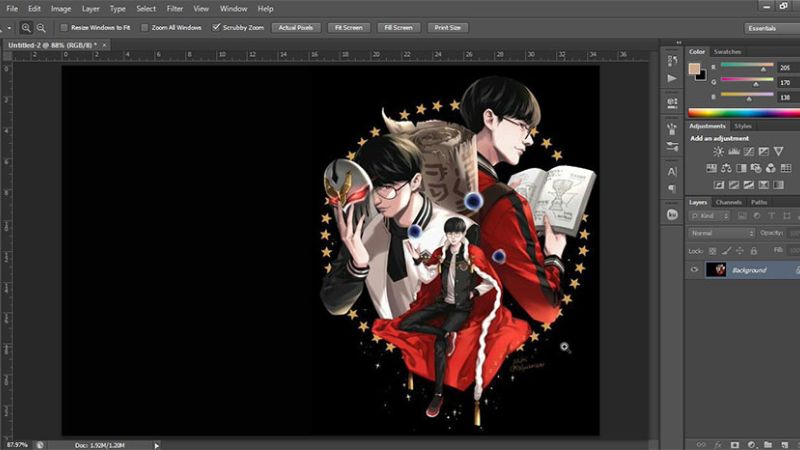Toggle lock image pixels brush icon

(727, 251)
